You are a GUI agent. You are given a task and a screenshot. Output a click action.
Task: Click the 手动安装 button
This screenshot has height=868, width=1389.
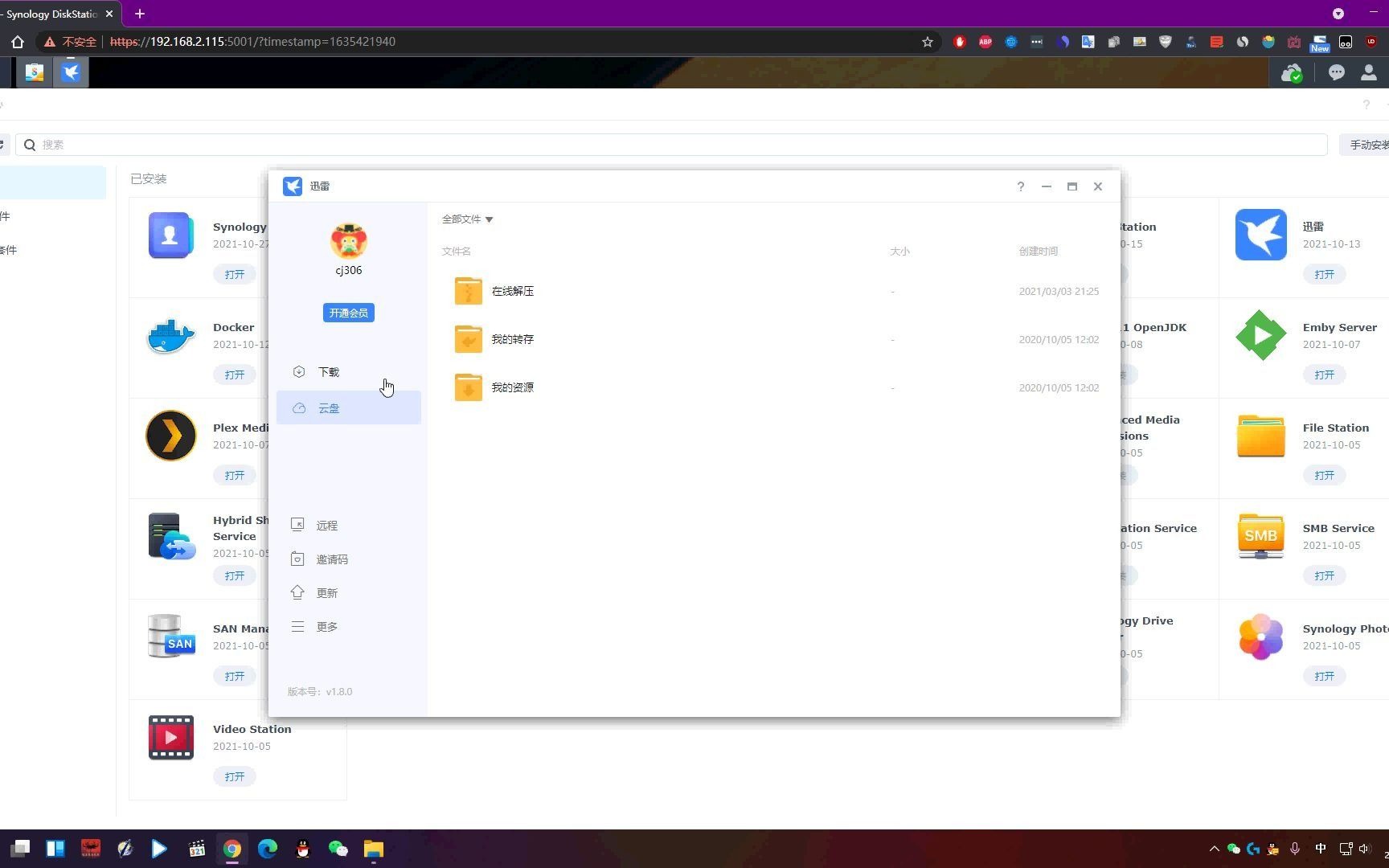tap(1366, 145)
